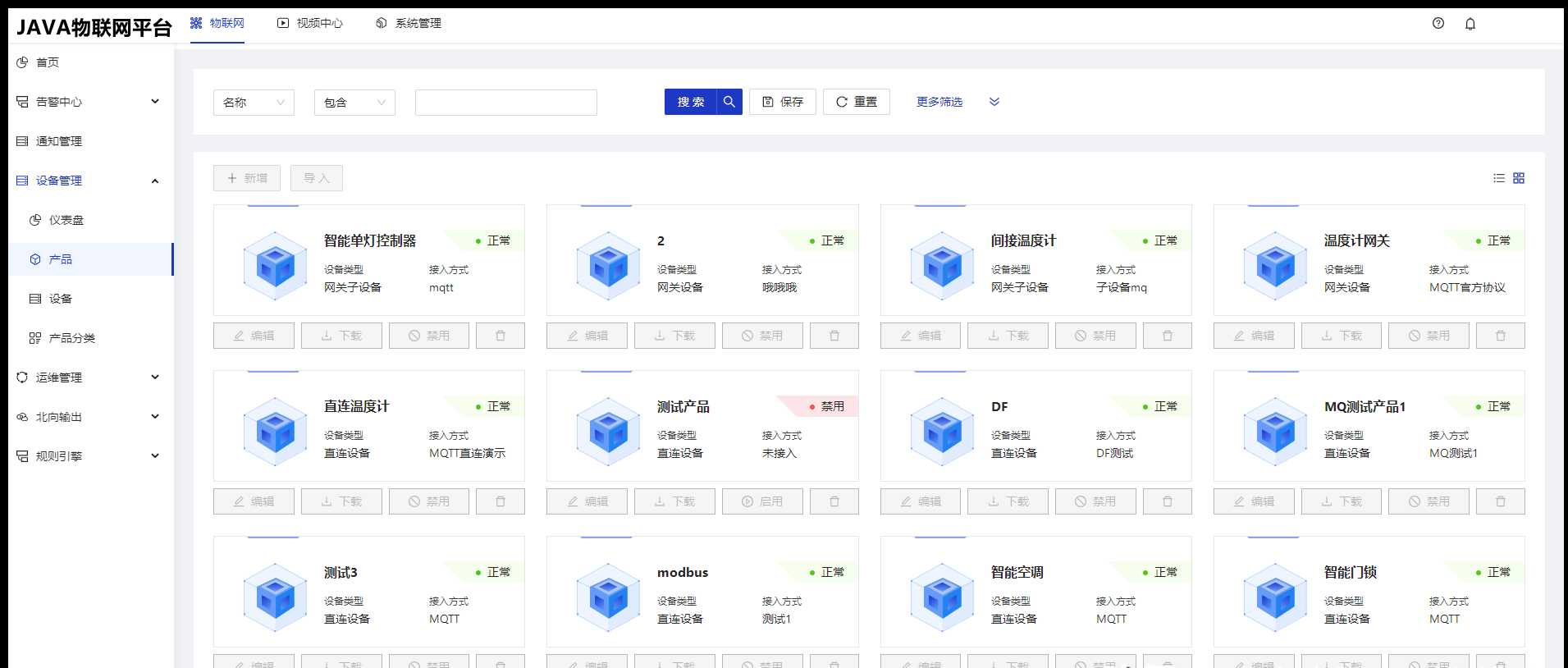
Task: Click the 新增 add button
Action: click(x=247, y=178)
